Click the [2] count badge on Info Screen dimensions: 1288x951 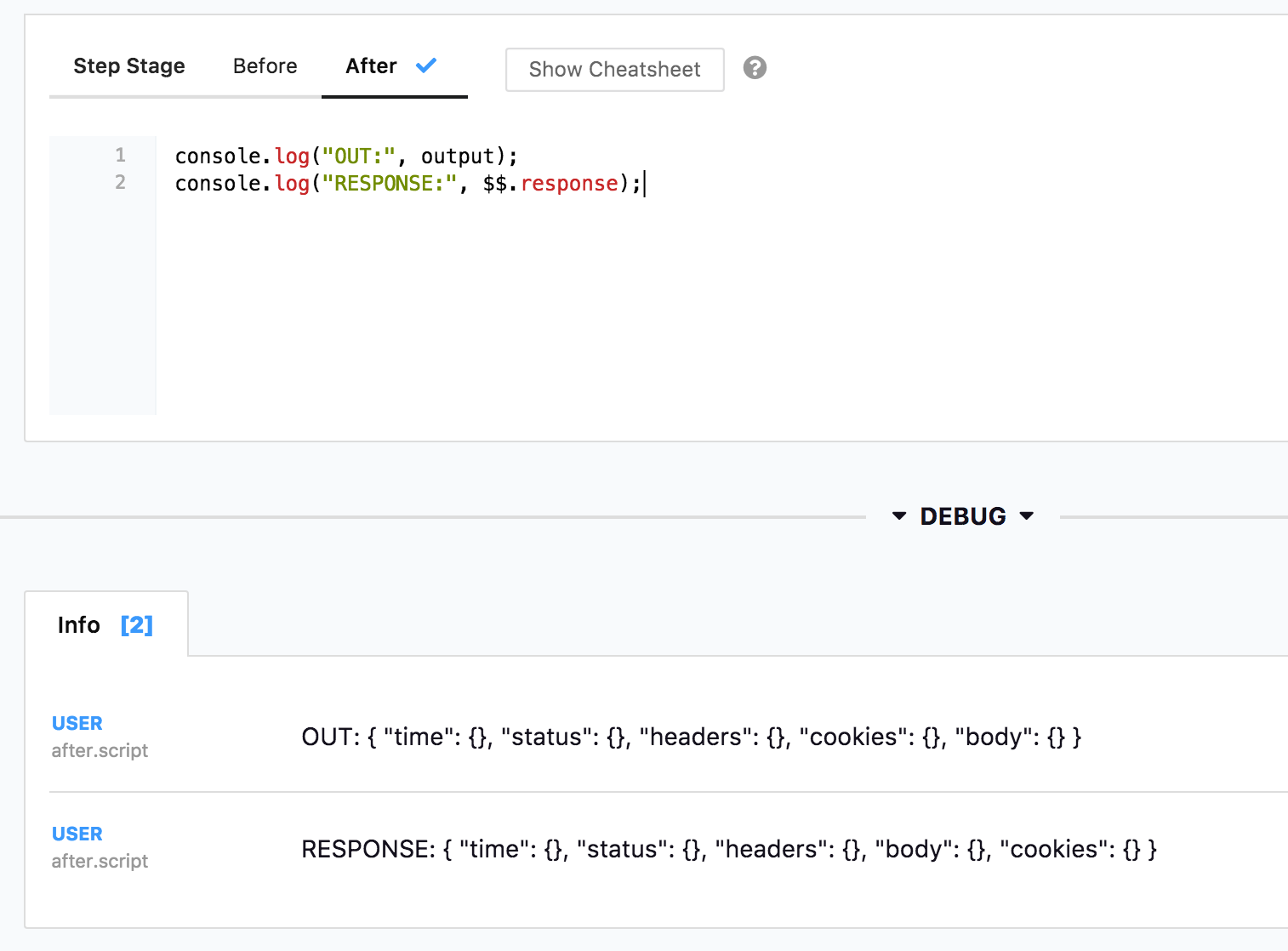pos(138,624)
